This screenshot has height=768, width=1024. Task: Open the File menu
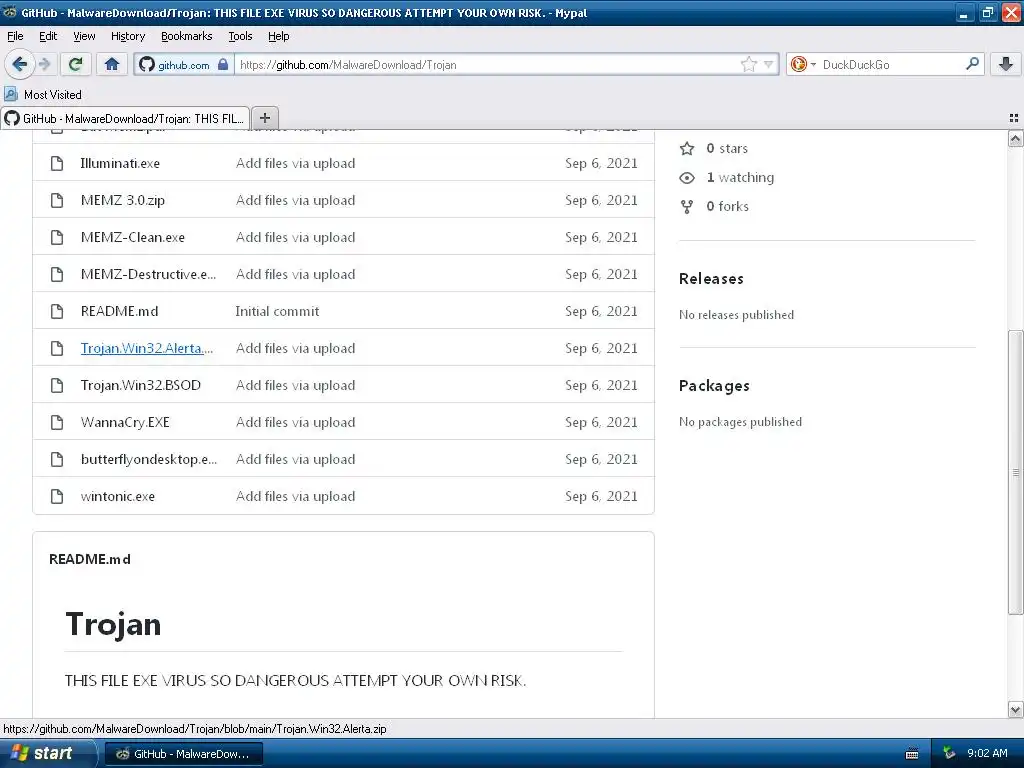pyautogui.click(x=15, y=36)
